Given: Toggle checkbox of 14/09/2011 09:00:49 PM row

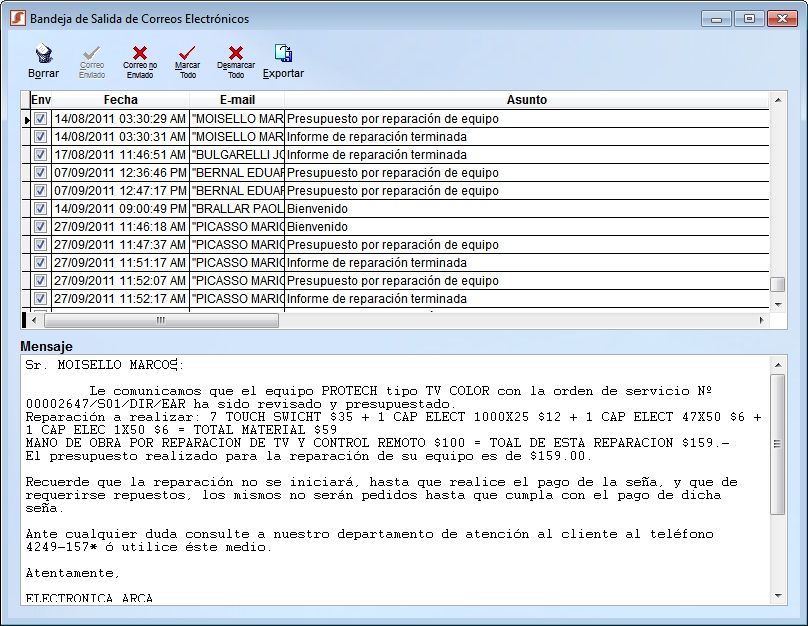Looking at the screenshot, I should 40,209.
